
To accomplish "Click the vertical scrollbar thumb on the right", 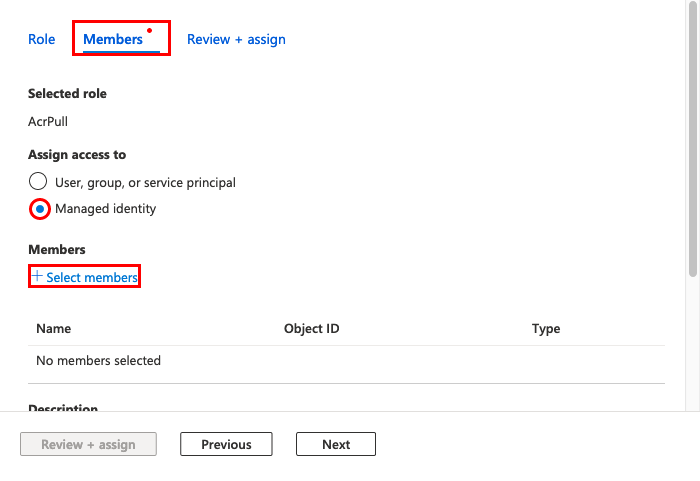I will (692, 138).
